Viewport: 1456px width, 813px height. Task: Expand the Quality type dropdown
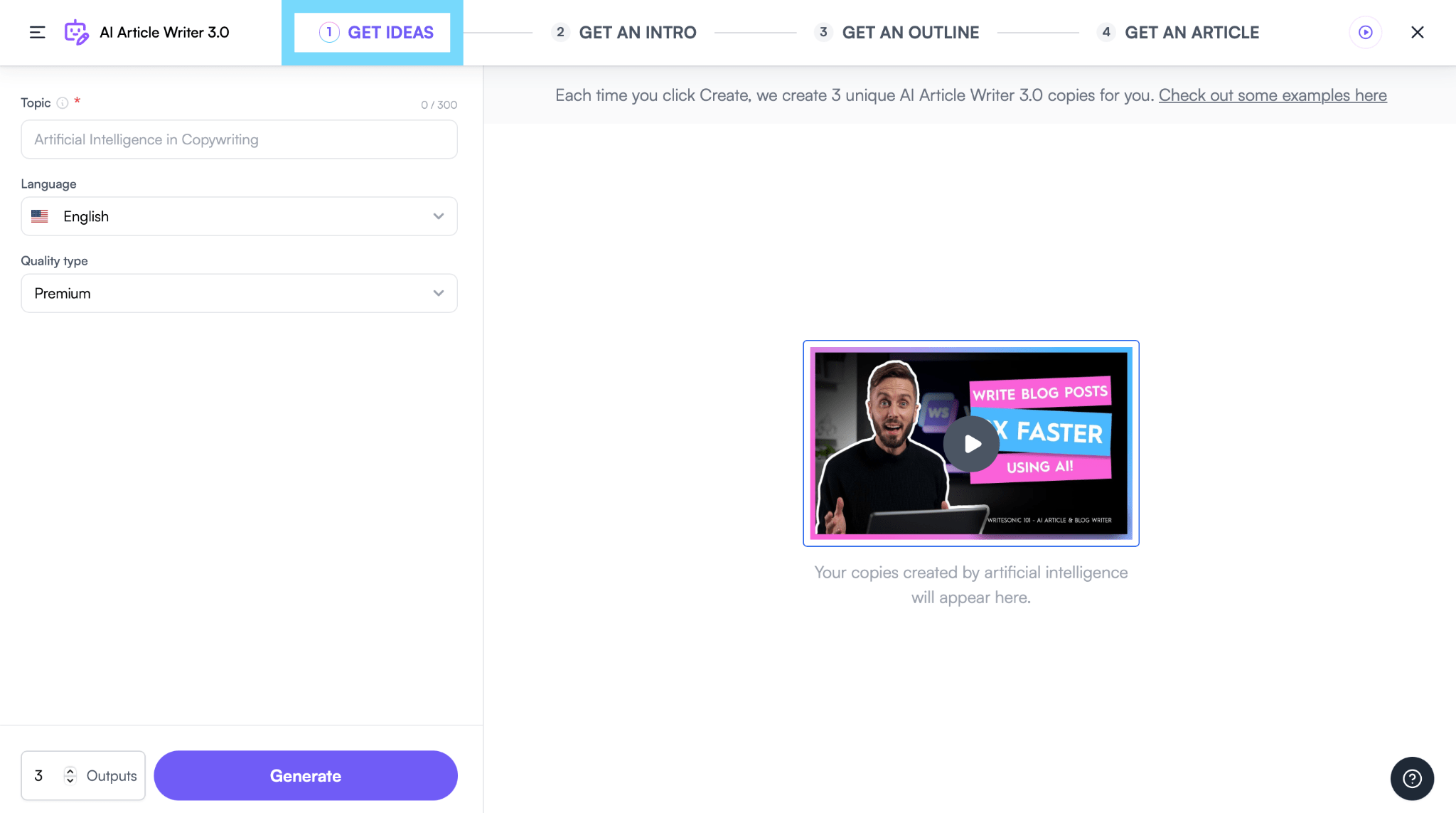tap(438, 293)
